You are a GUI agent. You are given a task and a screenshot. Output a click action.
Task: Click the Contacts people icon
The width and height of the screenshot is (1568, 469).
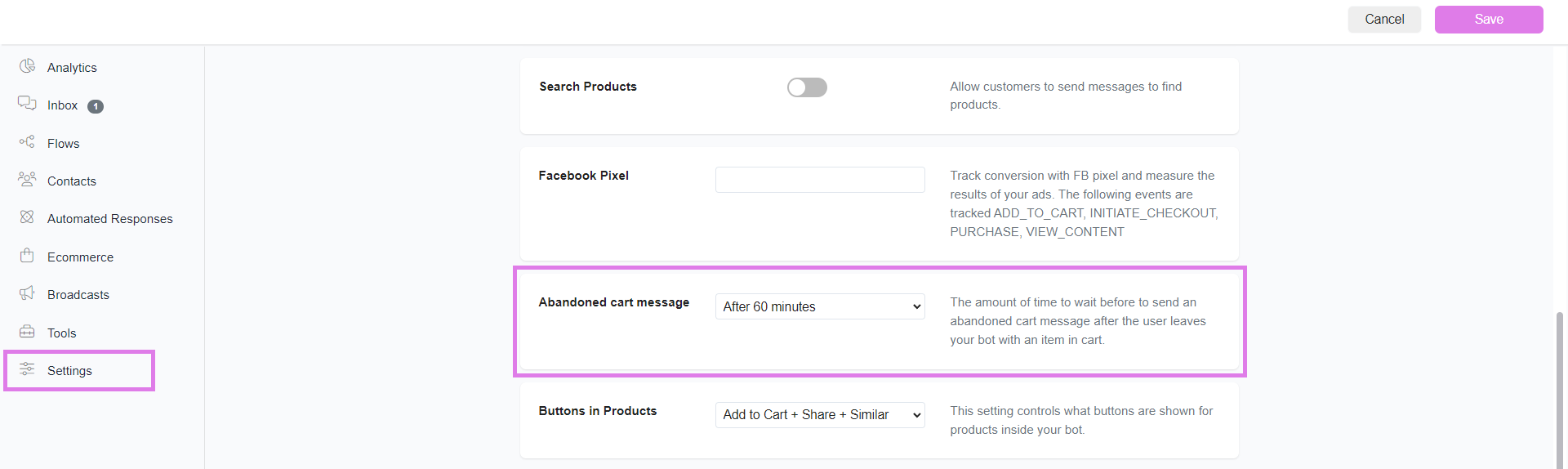(x=27, y=180)
